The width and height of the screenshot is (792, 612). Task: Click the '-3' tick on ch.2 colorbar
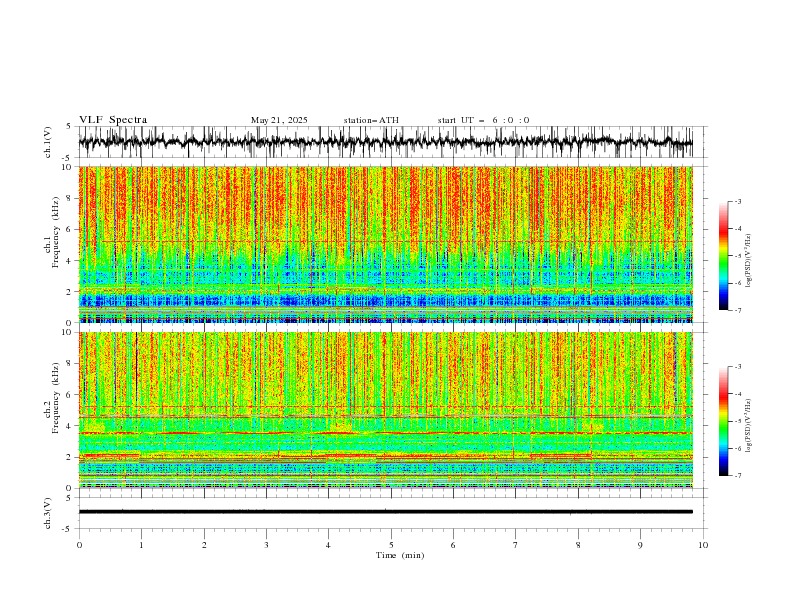738,367
